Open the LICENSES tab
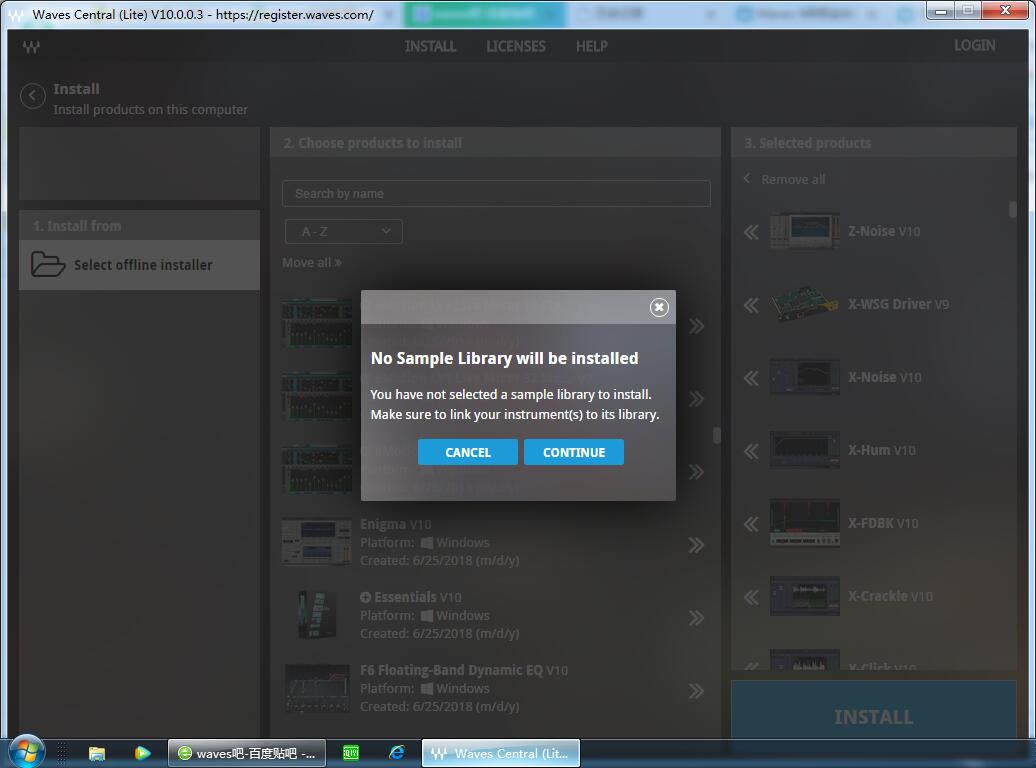This screenshot has width=1036, height=768. (x=515, y=46)
